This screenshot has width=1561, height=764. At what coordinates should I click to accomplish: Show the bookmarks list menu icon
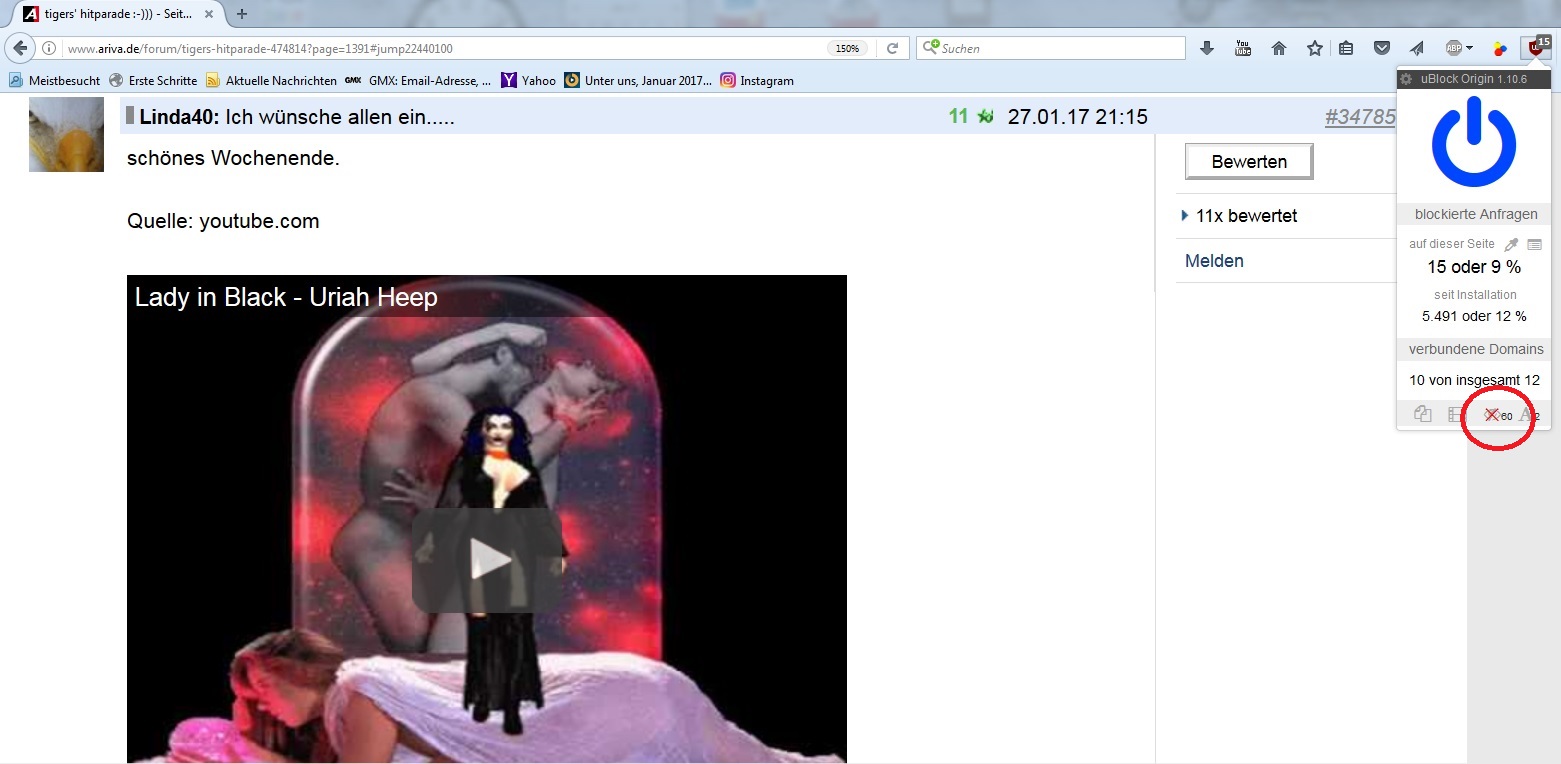coord(1346,48)
